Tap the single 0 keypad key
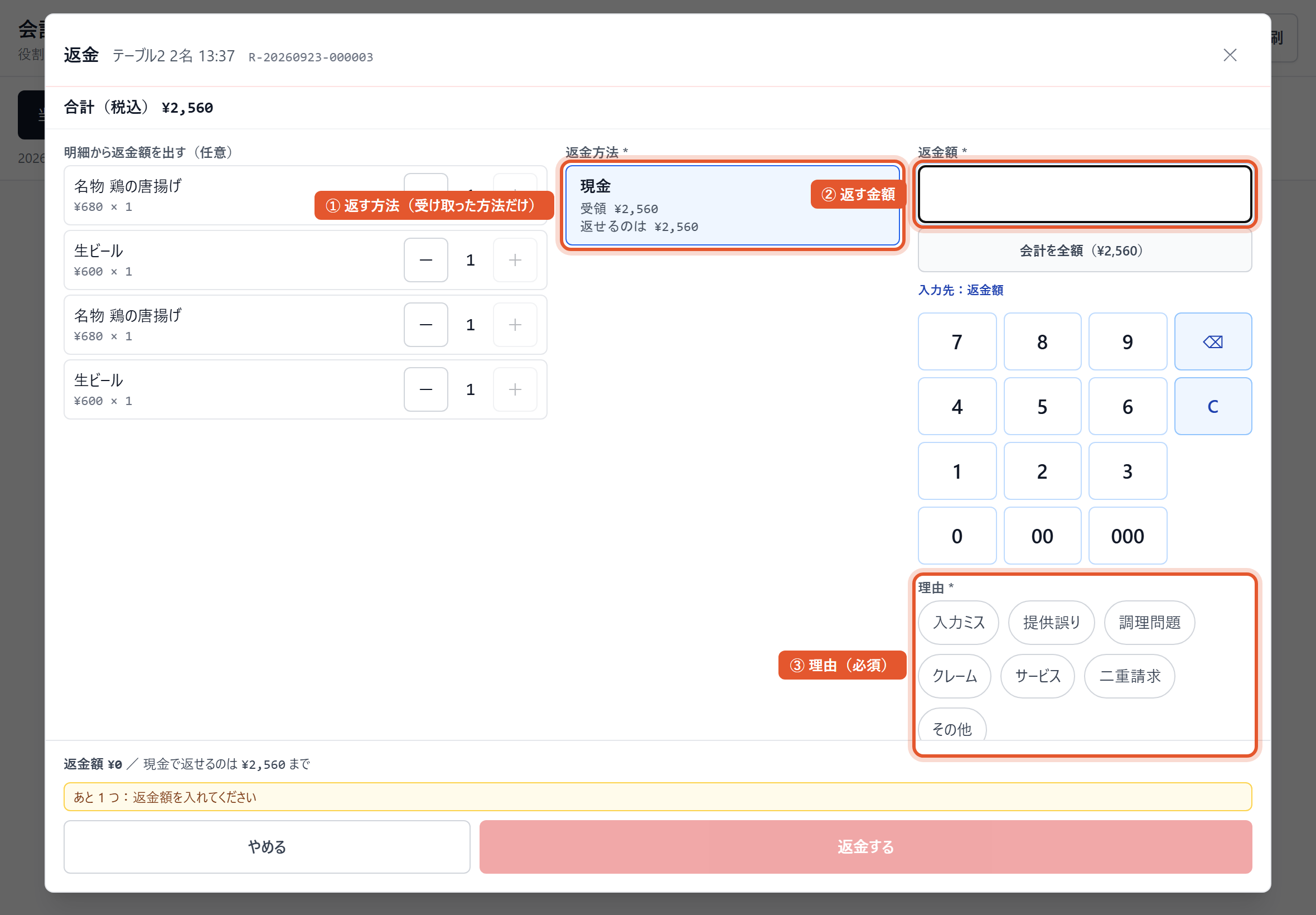The width and height of the screenshot is (1316, 915). [x=957, y=536]
